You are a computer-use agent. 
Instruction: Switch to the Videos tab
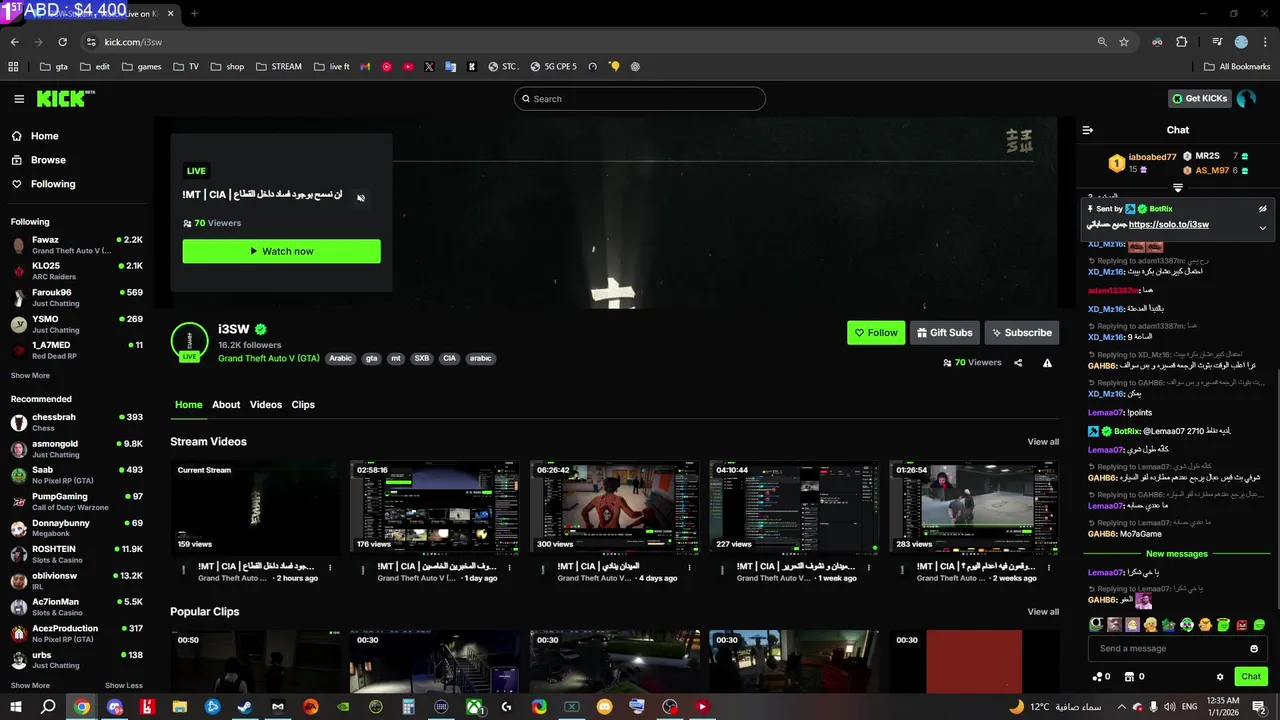coord(266,405)
